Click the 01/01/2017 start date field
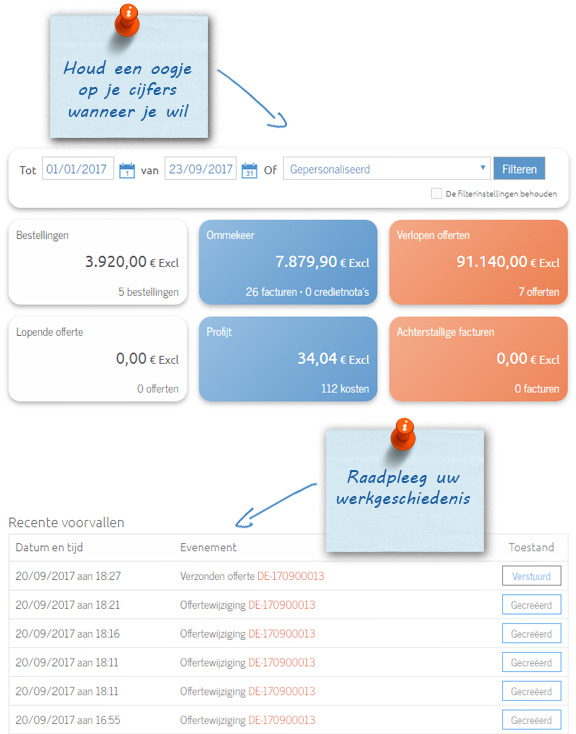 78,169
